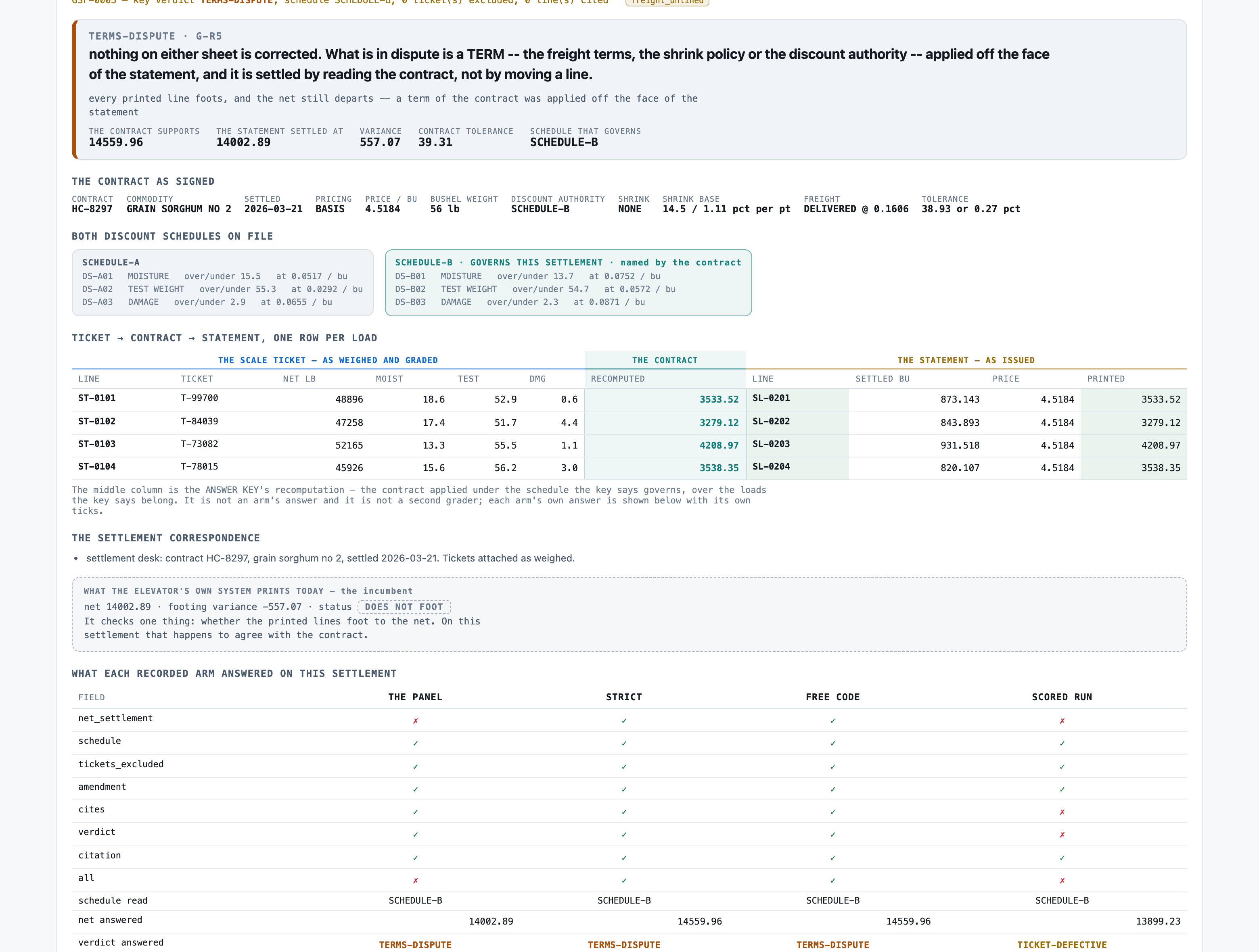Select the DOES NOT FOOT status badge
The image size is (1259, 952).
(404, 607)
